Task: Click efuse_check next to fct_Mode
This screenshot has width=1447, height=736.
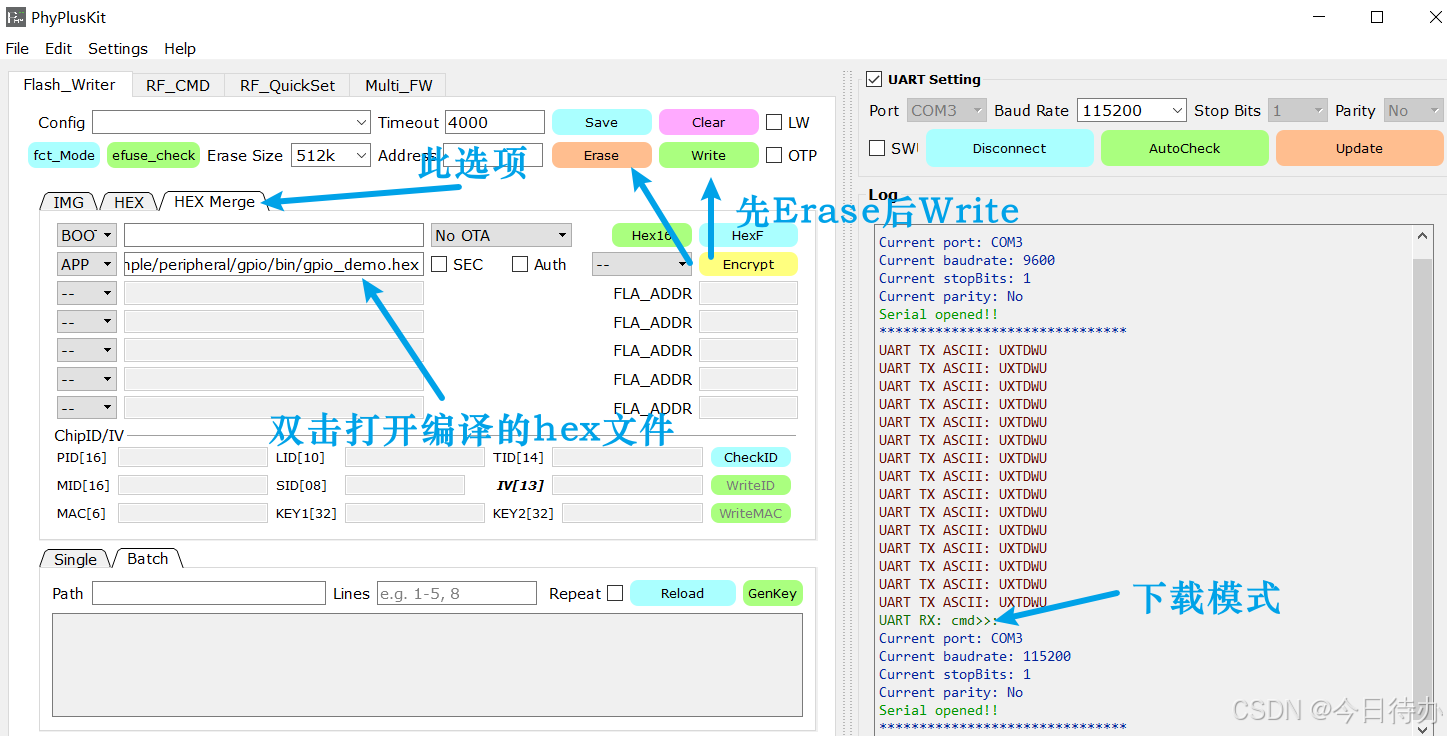Action: (x=152, y=155)
